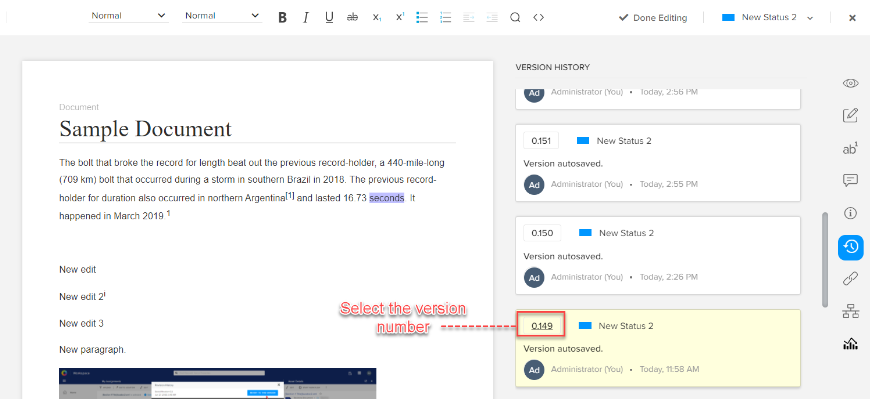Viewport: 870px width, 399px height.
Task: Click the 'Today, 2:55 PM' timestamp
Action: pyautogui.click(x=669, y=184)
